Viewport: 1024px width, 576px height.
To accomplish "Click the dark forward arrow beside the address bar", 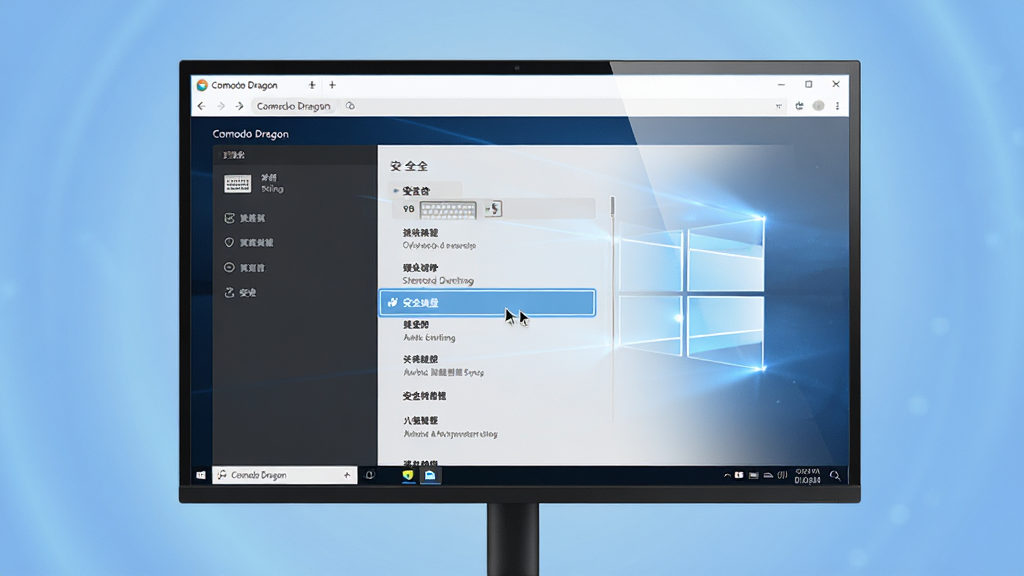I will click(240, 106).
